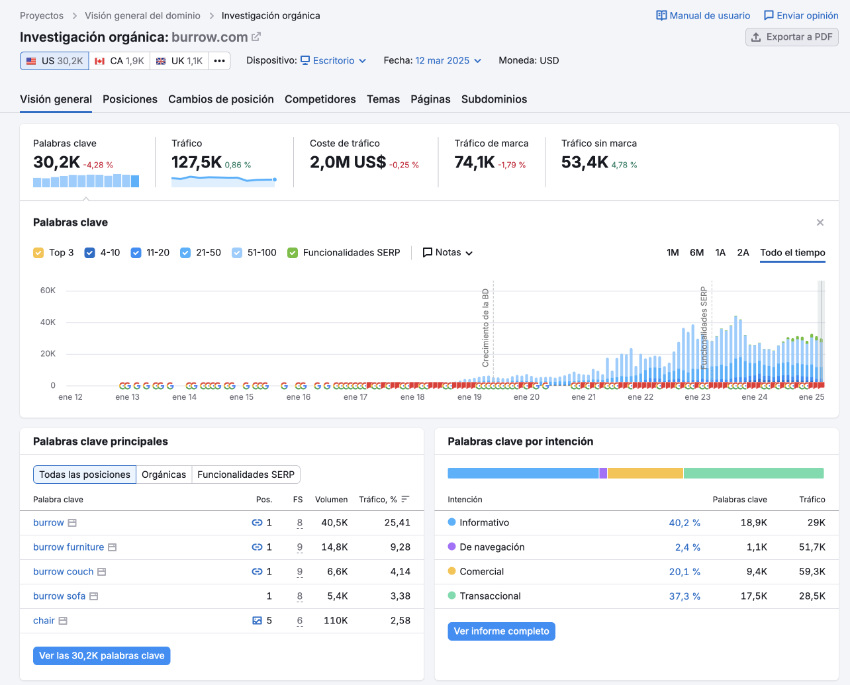The width and height of the screenshot is (850, 685).
Task: Open the burrow sofa keyword link
Action: point(59,596)
